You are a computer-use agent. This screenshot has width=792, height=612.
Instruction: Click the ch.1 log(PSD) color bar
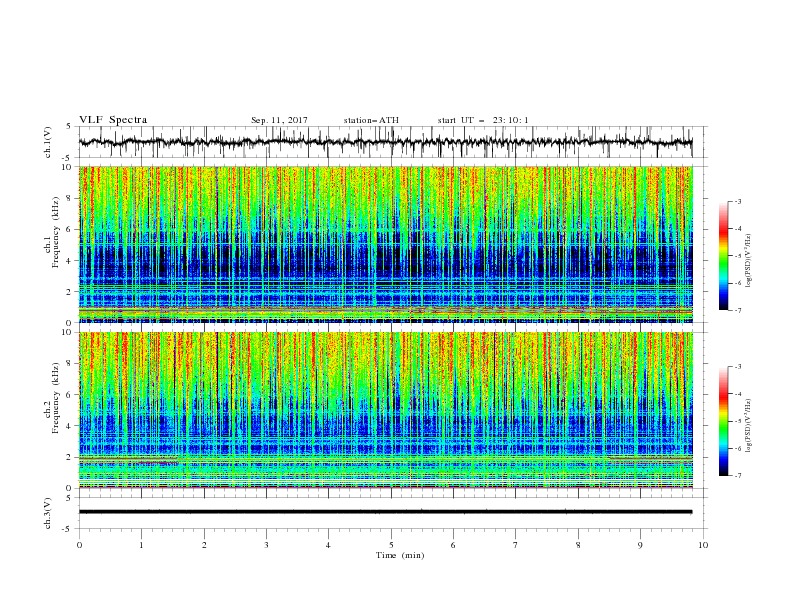coord(723,256)
